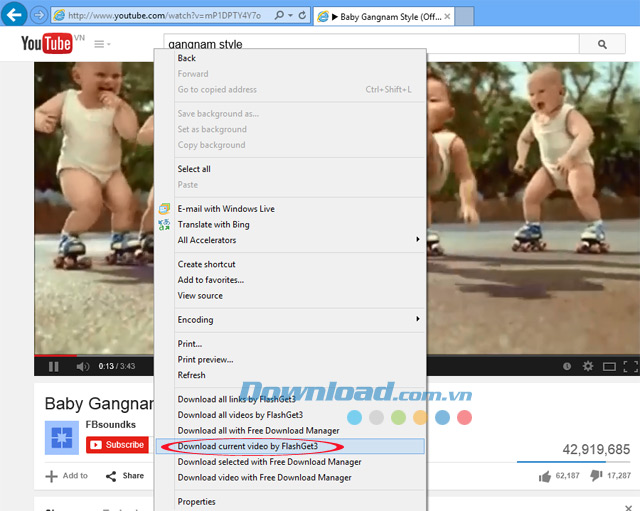Viewport: 640px width, 511px height.
Task: Click the Translate with Bing icon
Action: pos(164,224)
